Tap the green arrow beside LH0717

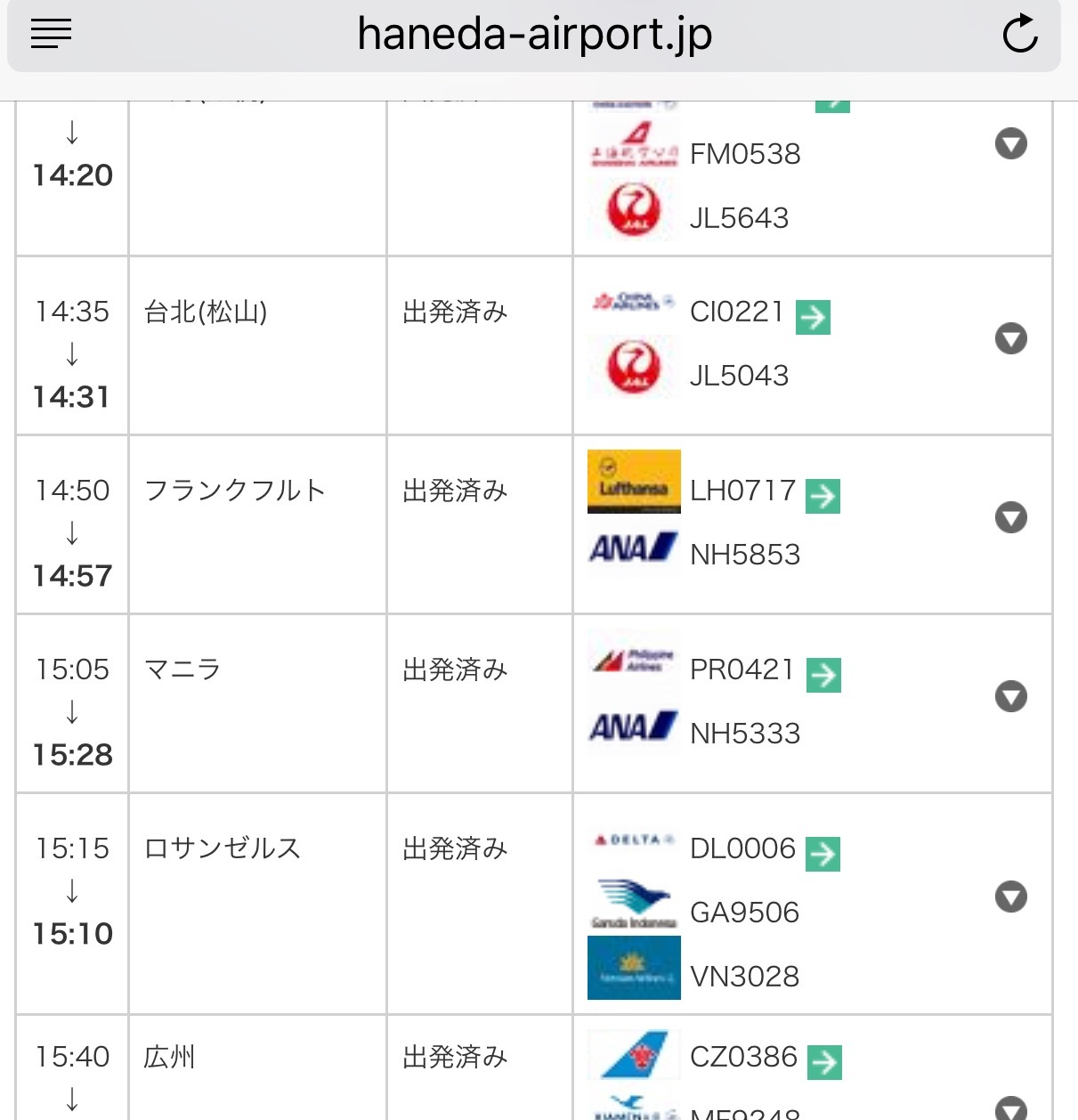pos(823,496)
